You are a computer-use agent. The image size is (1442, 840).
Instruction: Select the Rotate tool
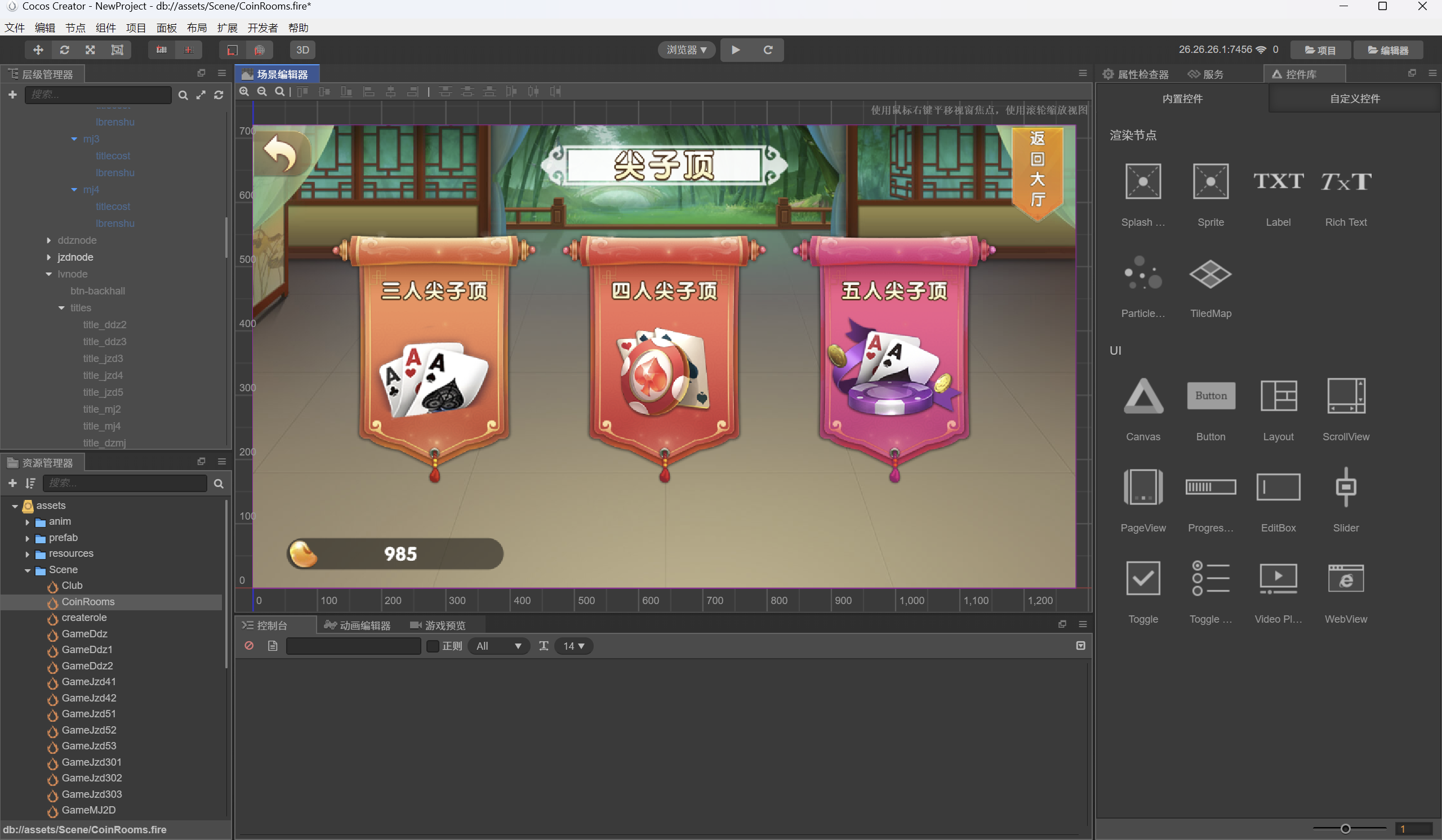click(64, 50)
